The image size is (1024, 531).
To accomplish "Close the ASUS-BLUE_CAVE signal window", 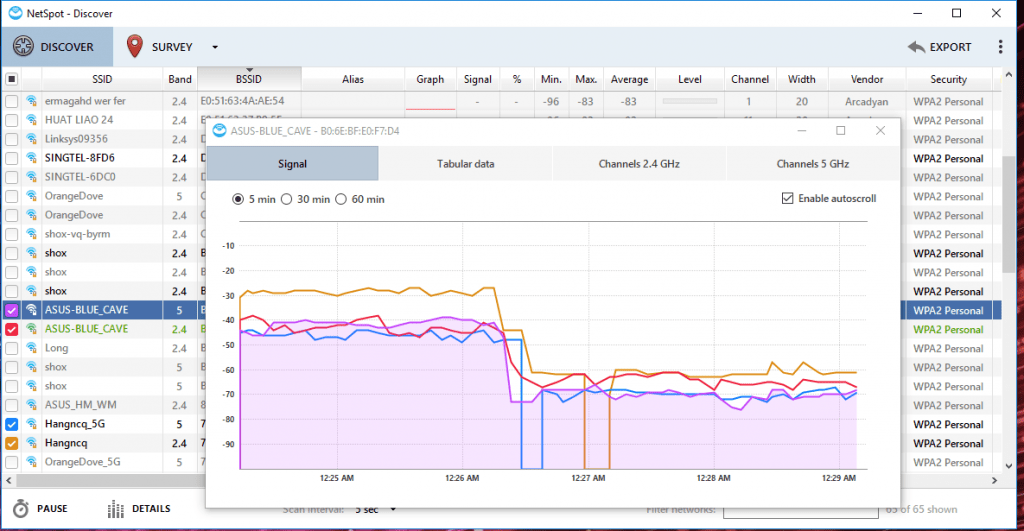I will point(880,131).
